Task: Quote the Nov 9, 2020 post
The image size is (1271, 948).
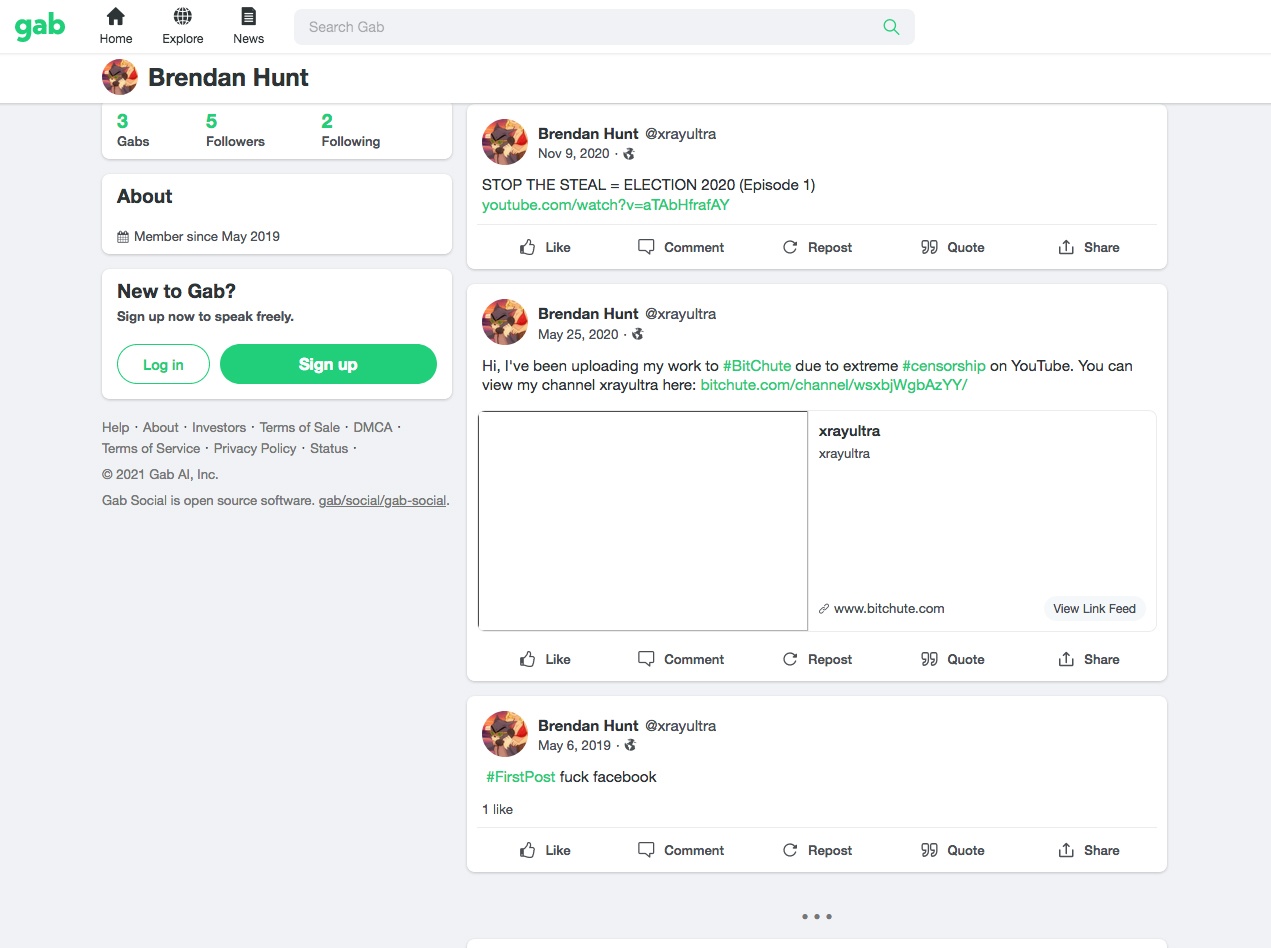Action: tap(953, 247)
